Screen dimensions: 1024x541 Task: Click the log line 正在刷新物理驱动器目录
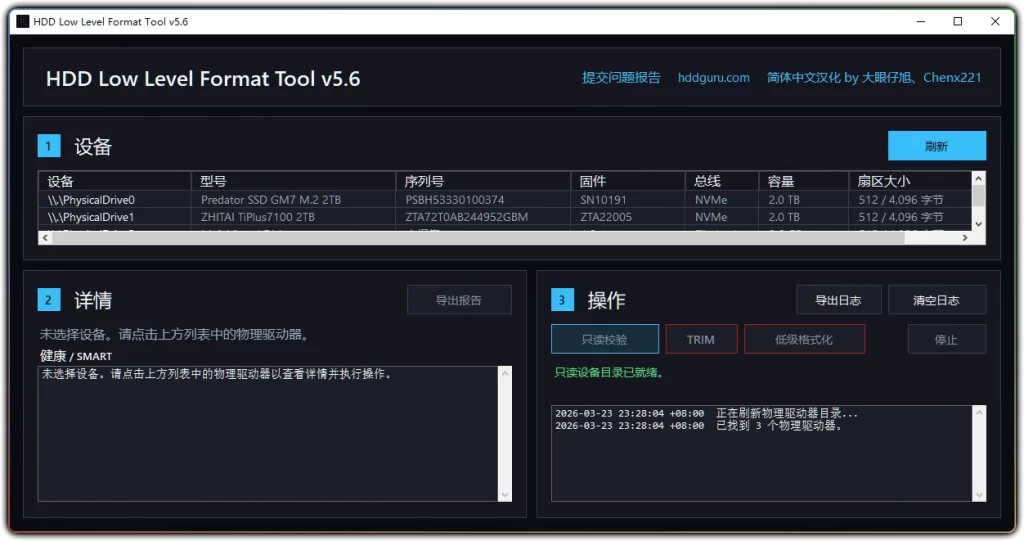pyautogui.click(x=707, y=413)
